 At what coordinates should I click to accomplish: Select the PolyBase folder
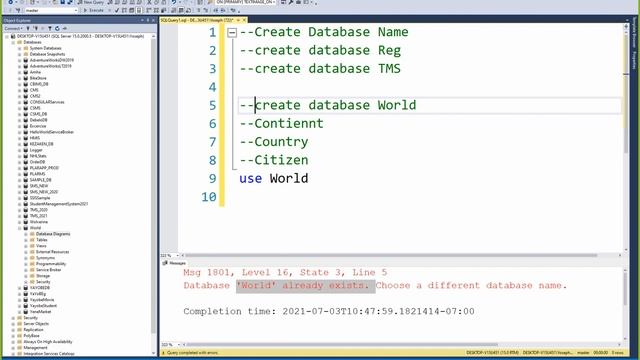pyautogui.click(x=31, y=336)
